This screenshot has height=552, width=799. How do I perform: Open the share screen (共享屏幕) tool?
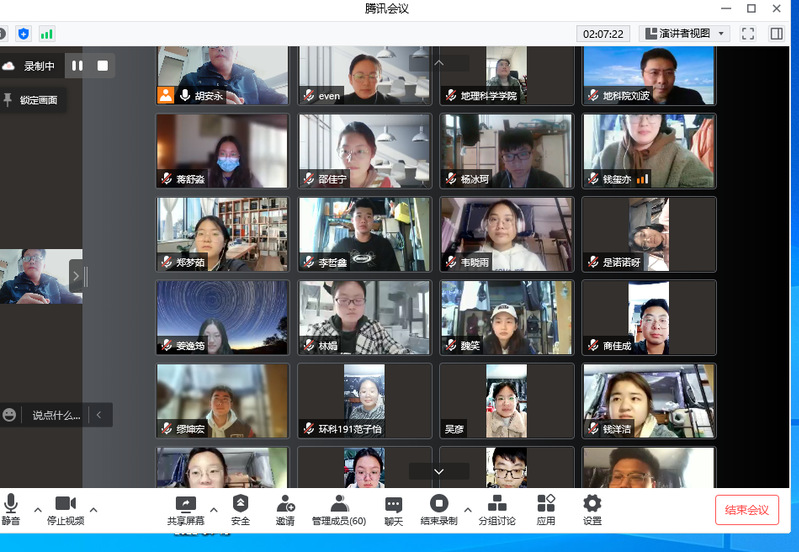point(186,504)
